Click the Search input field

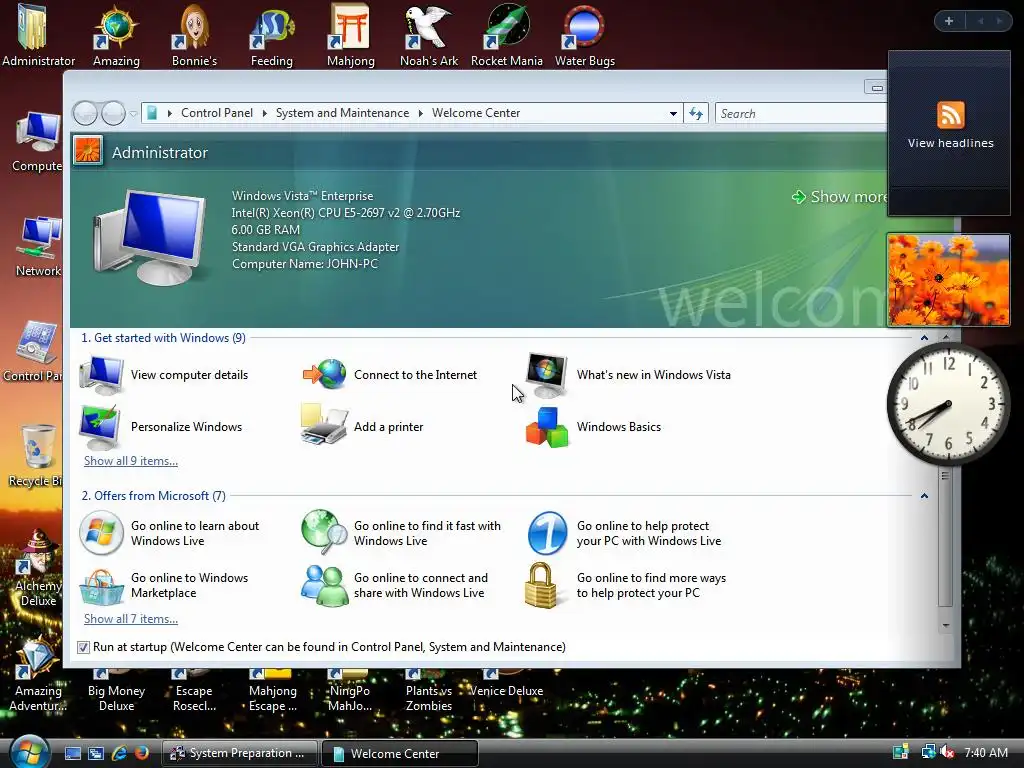point(801,114)
